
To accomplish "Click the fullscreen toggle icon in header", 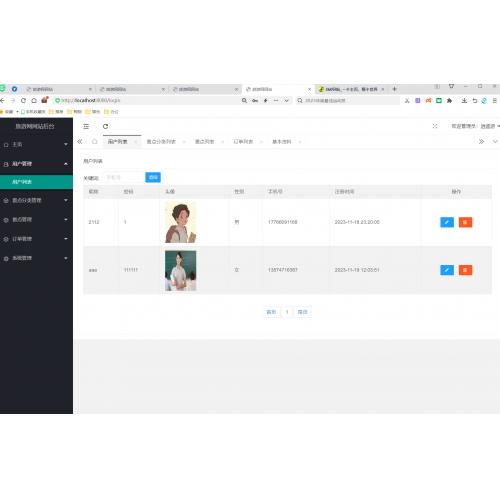I will (435, 126).
